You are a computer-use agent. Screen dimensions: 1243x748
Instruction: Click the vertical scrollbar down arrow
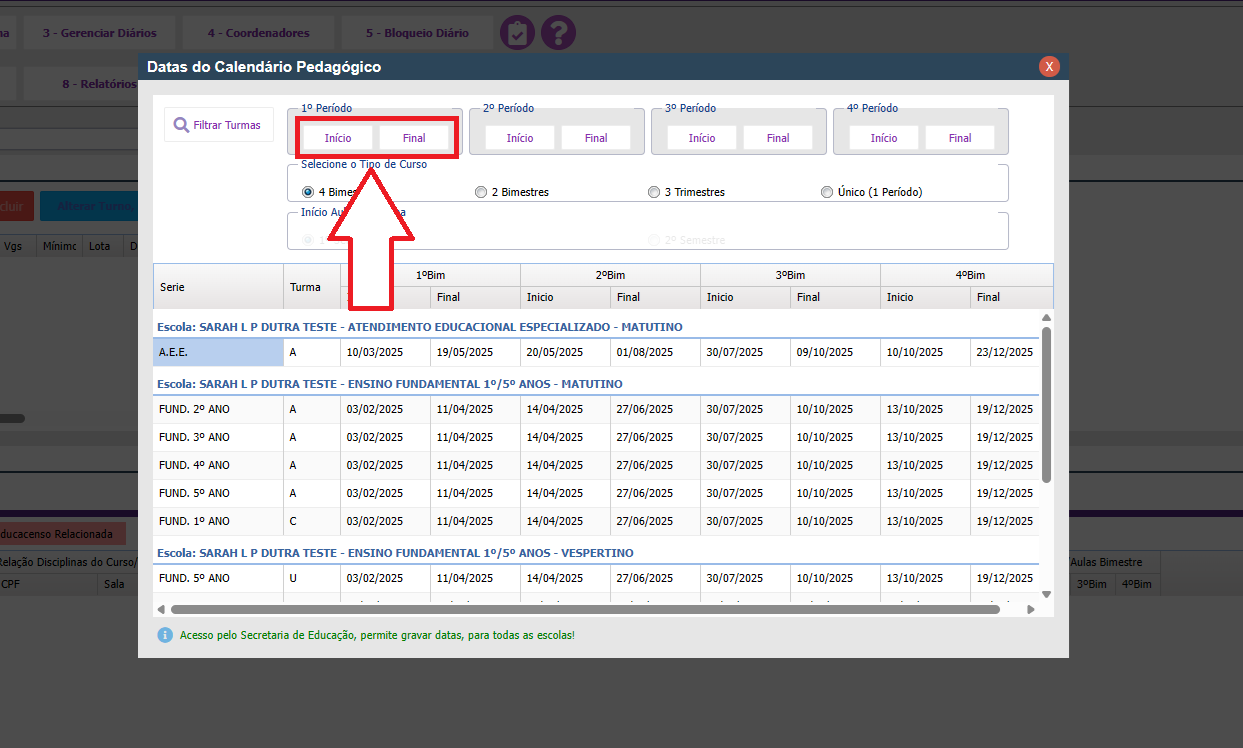click(1046, 594)
